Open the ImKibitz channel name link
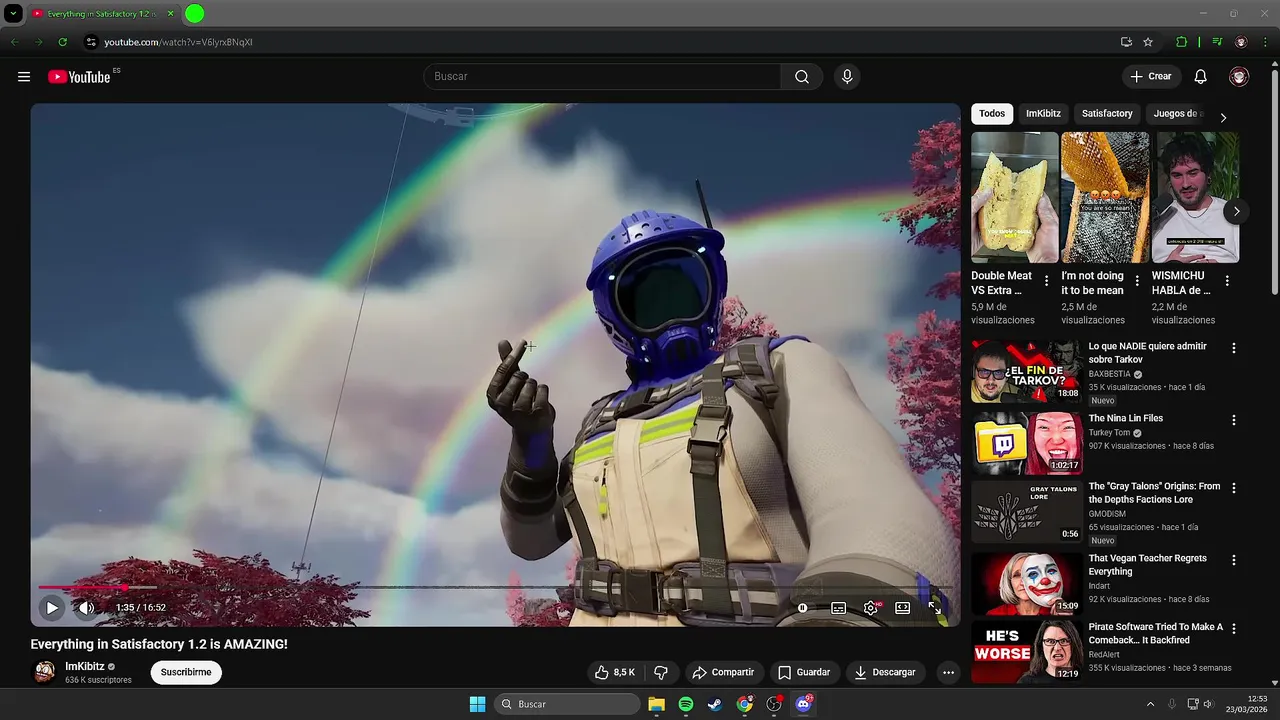The height and width of the screenshot is (720, 1280). point(85,666)
